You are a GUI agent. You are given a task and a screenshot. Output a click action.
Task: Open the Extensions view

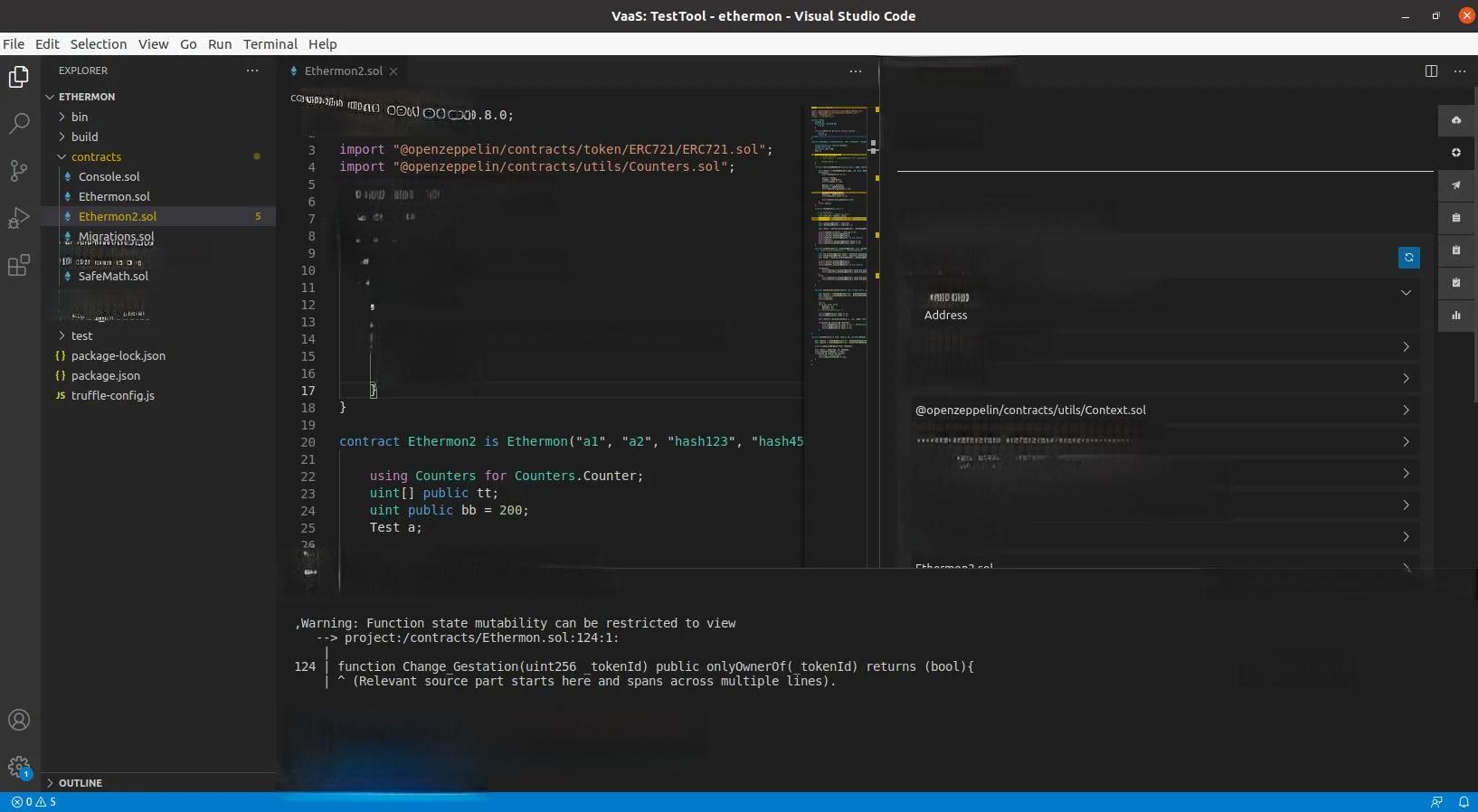coord(19,265)
